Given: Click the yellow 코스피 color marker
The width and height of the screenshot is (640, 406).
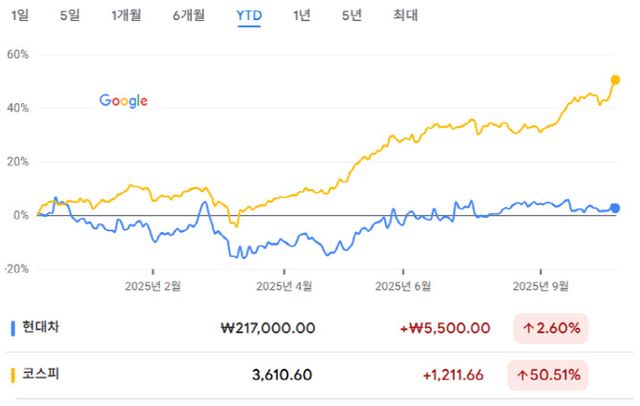Looking at the screenshot, I should pyautogui.click(x=12, y=376).
